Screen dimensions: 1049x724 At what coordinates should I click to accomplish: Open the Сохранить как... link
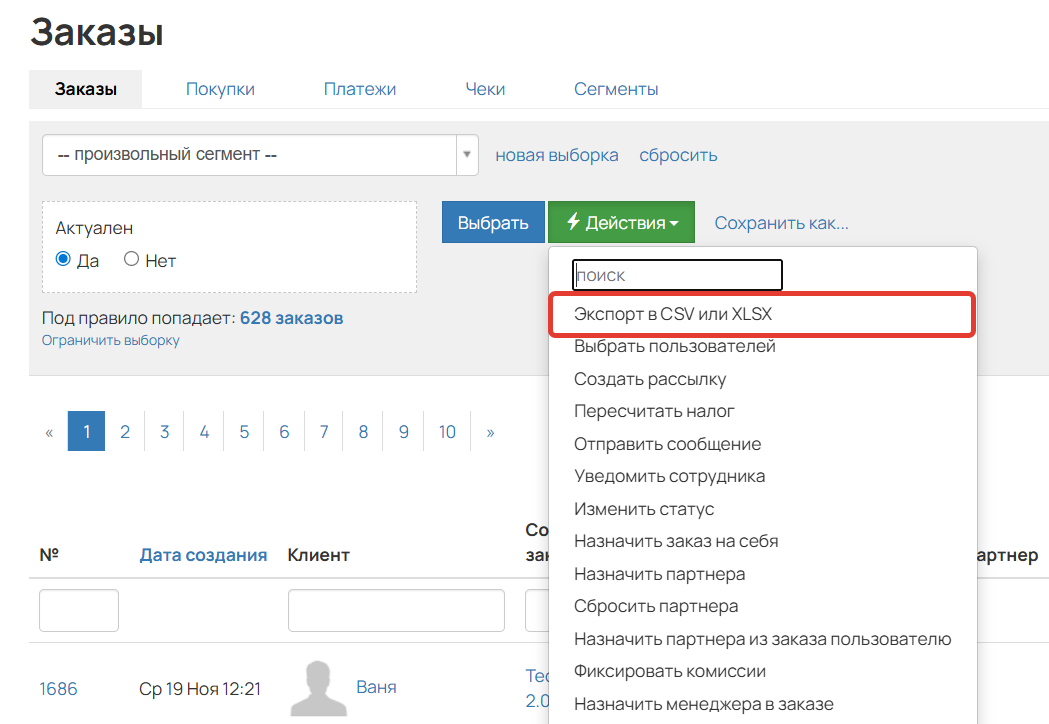pyautogui.click(x=781, y=222)
